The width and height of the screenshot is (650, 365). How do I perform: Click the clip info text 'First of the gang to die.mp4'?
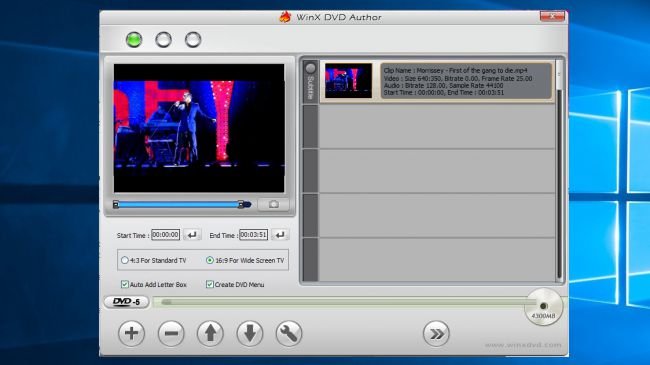pos(488,71)
